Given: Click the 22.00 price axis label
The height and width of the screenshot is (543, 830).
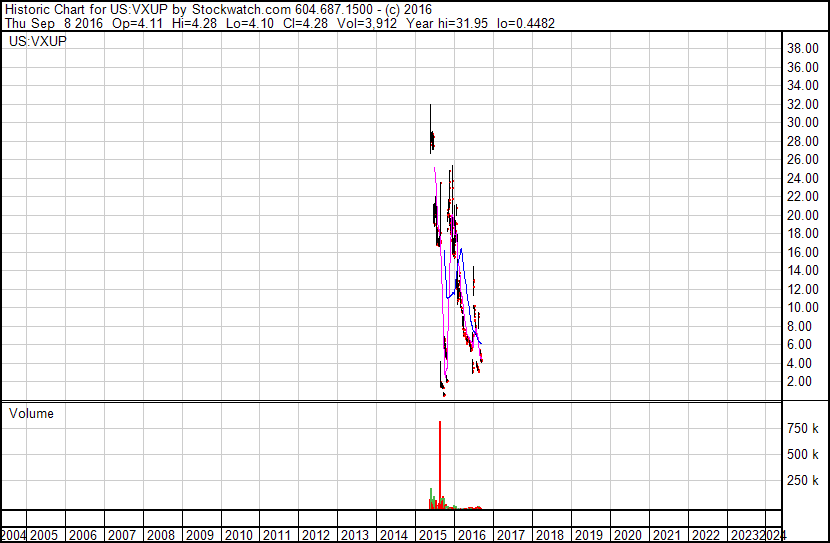Looking at the screenshot, I should tap(803, 197).
